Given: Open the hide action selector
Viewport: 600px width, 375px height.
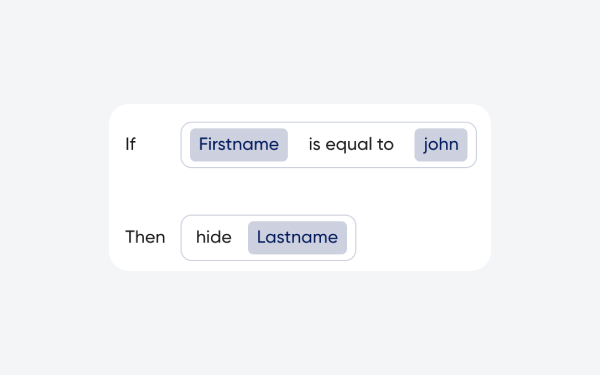Looking at the screenshot, I should (214, 237).
